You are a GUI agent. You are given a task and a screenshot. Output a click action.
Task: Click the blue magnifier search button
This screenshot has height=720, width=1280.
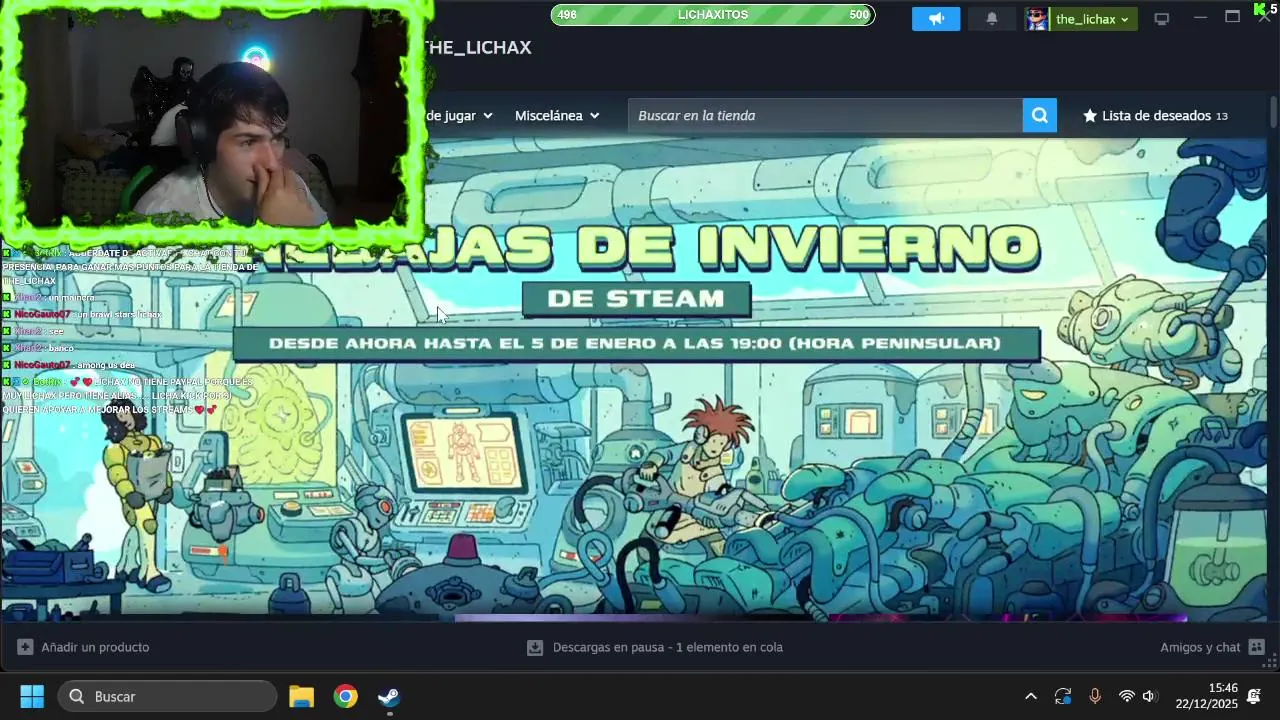click(1039, 115)
